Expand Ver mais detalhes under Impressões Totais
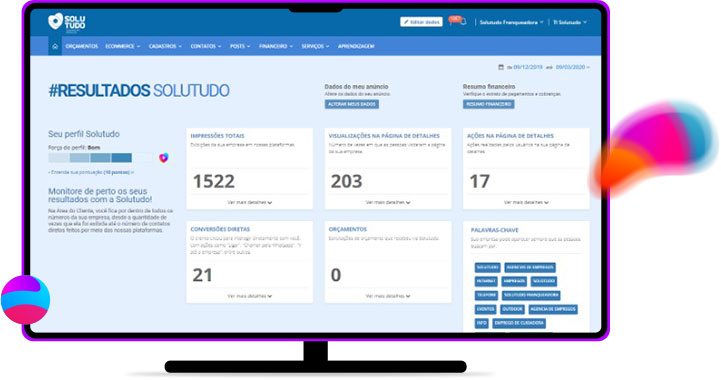Image resolution: width=721 pixels, height=380 pixels. (x=249, y=202)
